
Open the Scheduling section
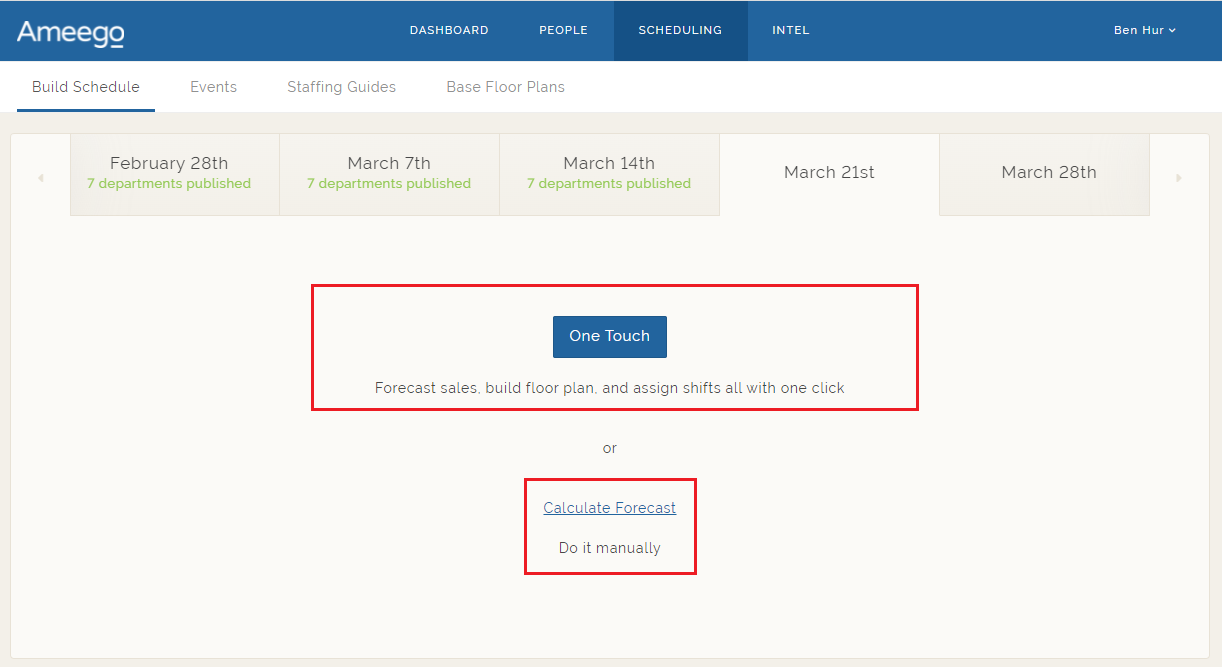680,30
